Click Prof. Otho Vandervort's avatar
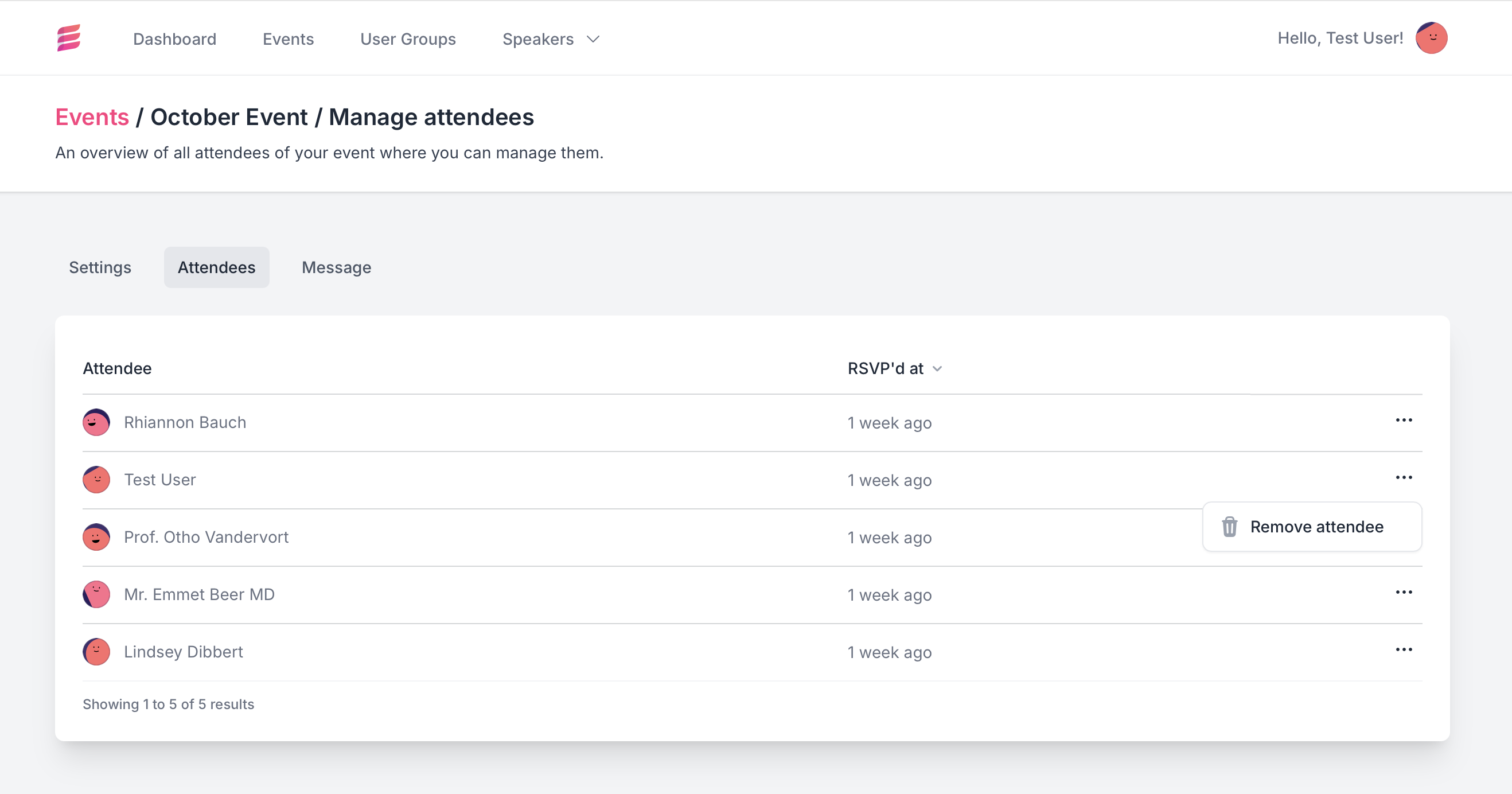 coord(96,538)
